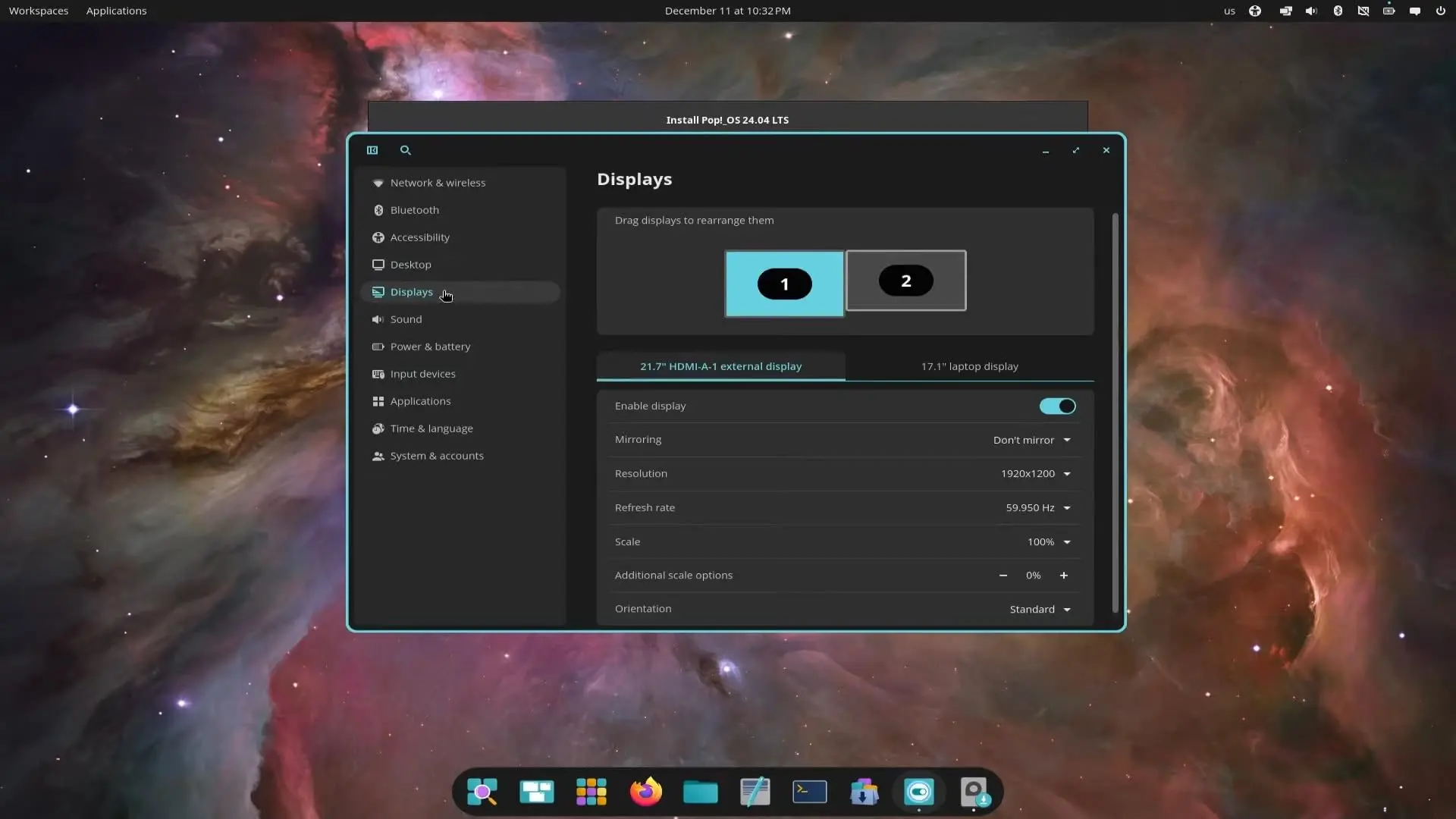The height and width of the screenshot is (819, 1456).
Task: Open Applications settings page
Action: pyautogui.click(x=460, y=401)
